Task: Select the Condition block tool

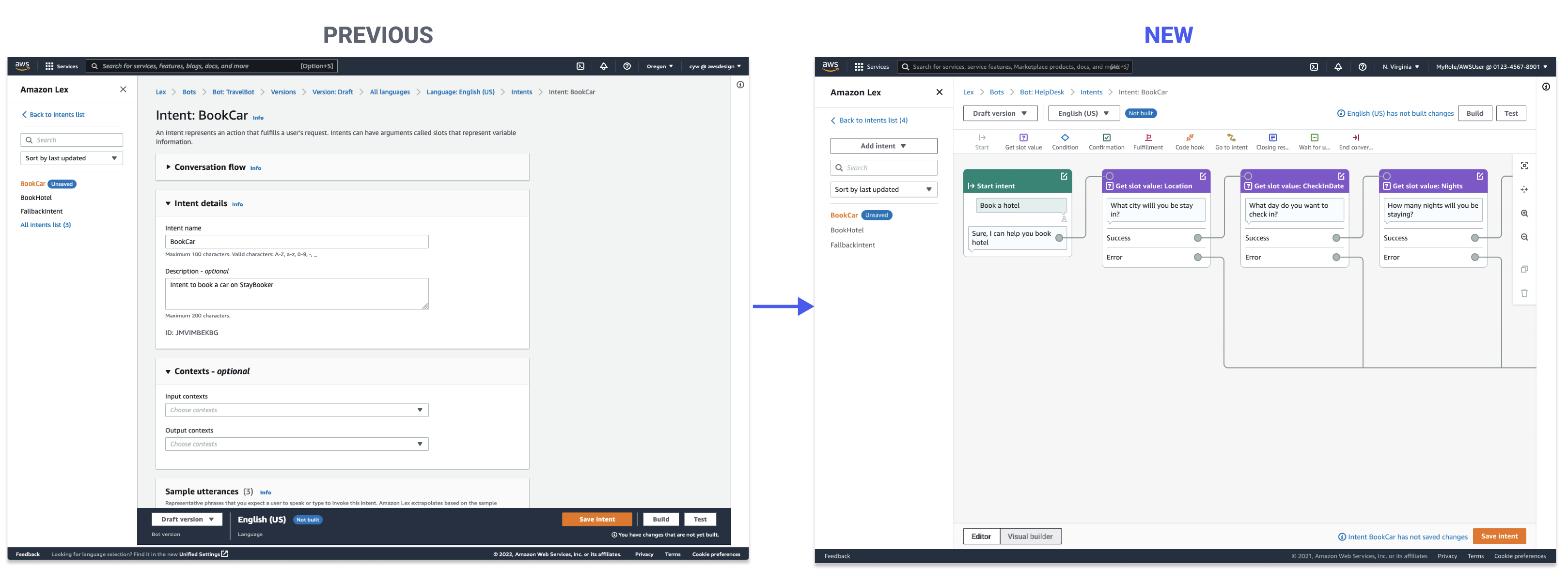Action: point(1065,142)
